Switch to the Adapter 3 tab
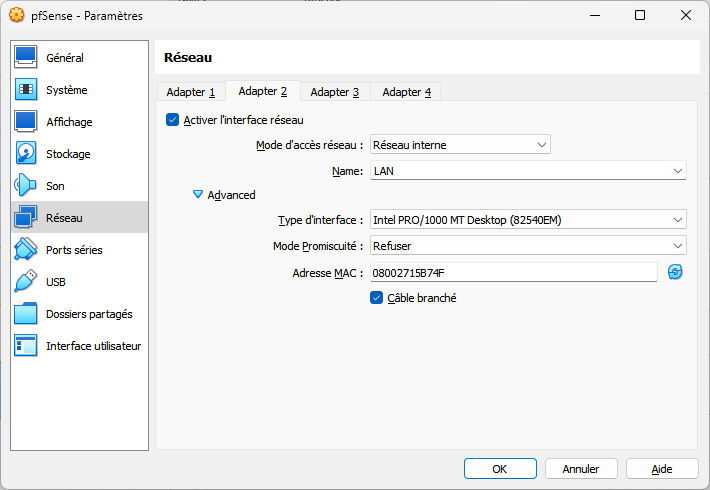710x490 pixels. (335, 92)
